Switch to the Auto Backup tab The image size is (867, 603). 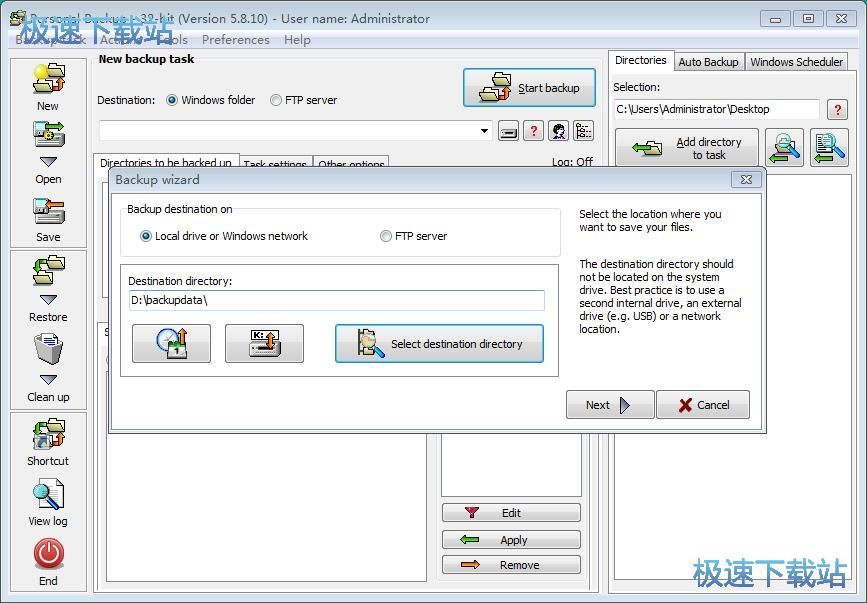click(x=708, y=62)
